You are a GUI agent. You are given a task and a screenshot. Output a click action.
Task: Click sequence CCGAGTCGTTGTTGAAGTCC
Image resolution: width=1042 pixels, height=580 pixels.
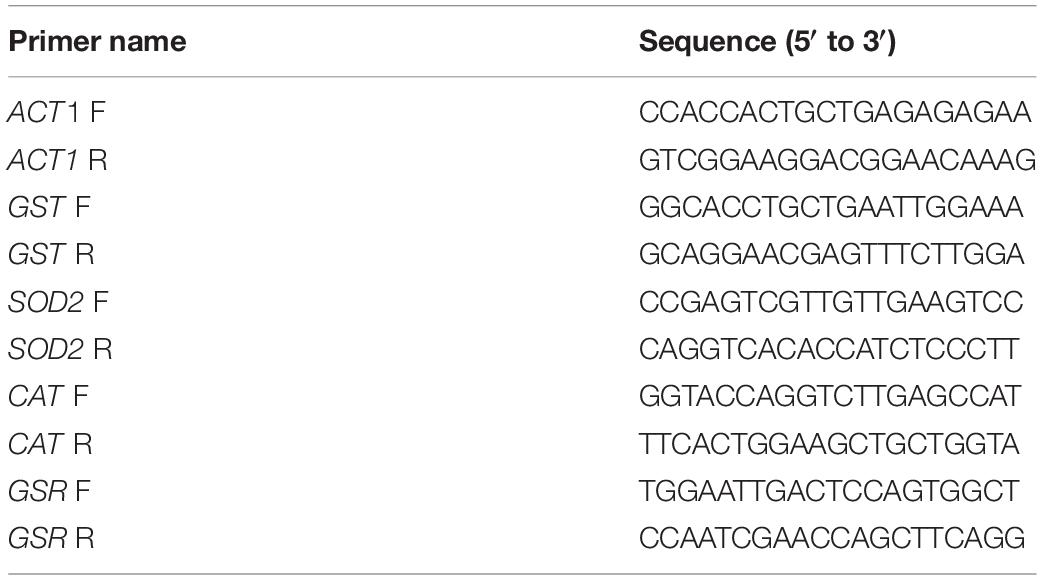coord(831,302)
